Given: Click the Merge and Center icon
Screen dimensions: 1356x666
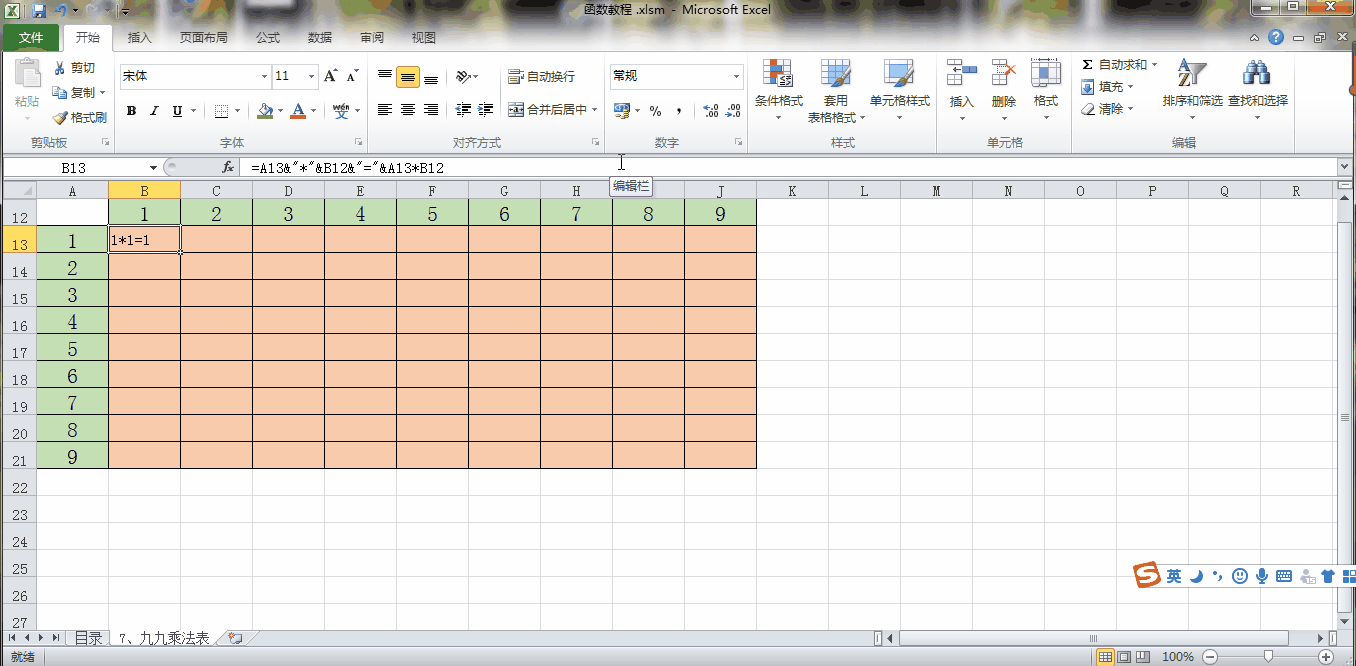Looking at the screenshot, I should [x=516, y=110].
